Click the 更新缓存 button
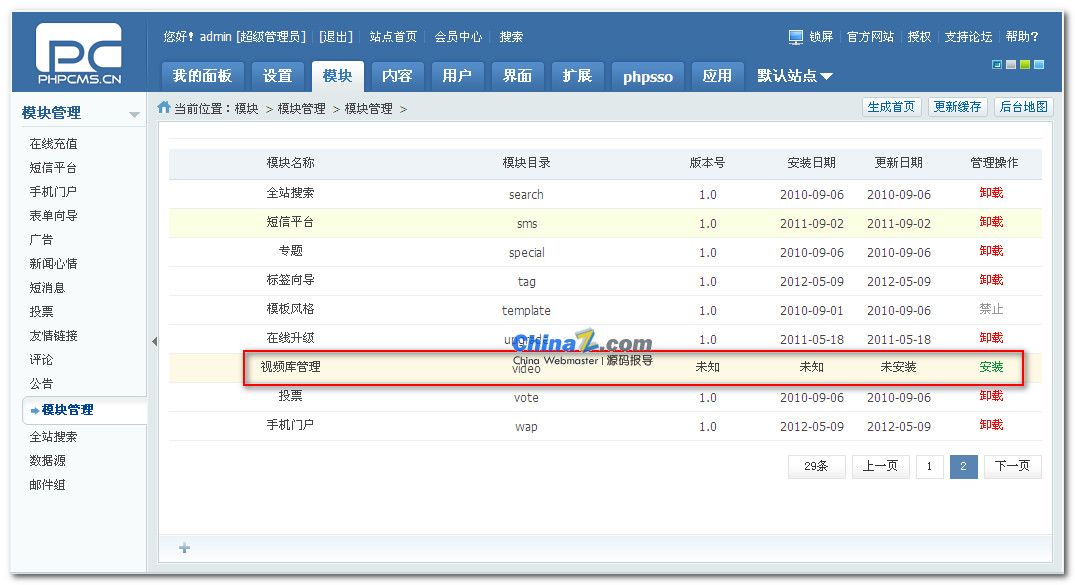1075x585 pixels. [x=957, y=107]
